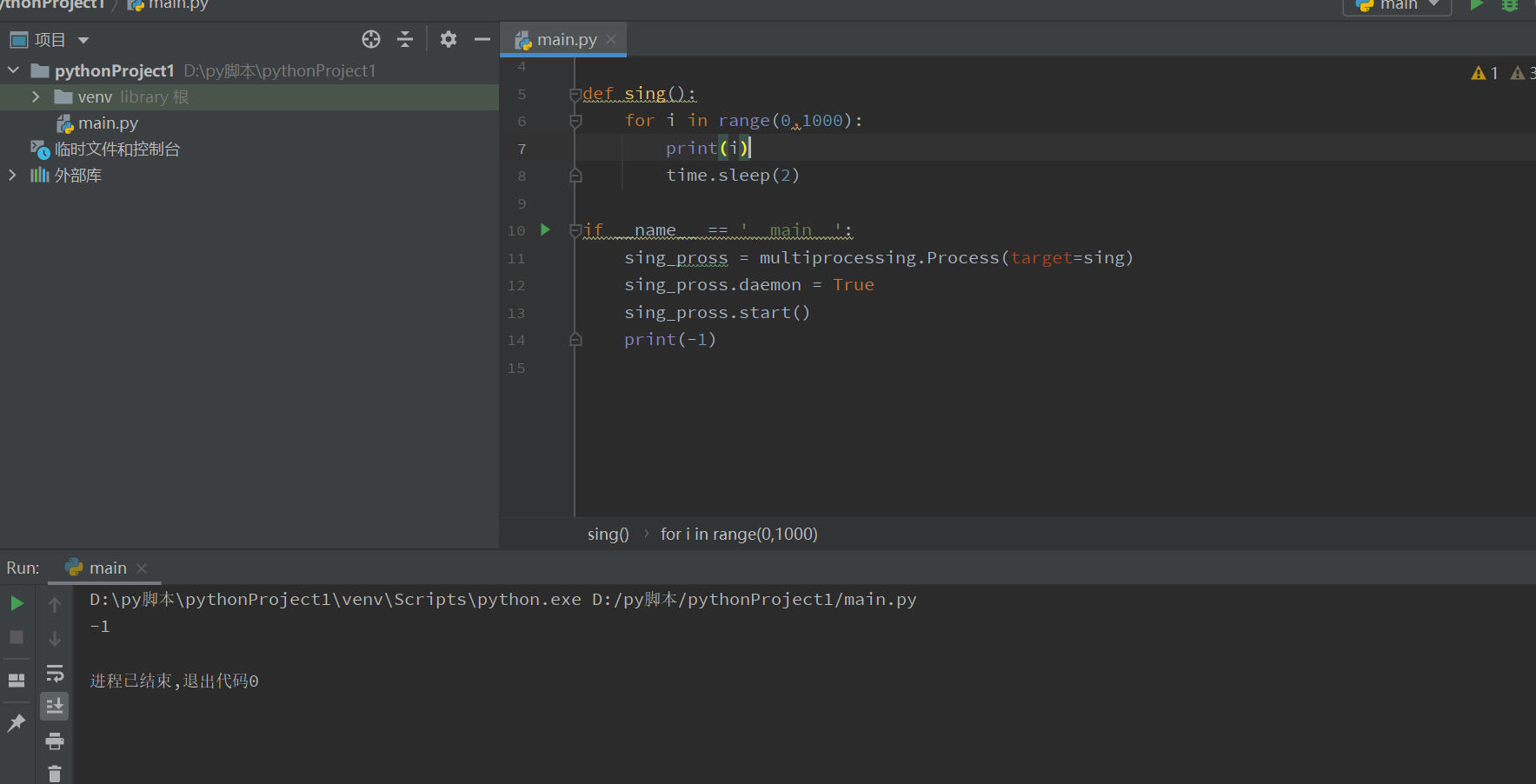The image size is (1536, 784).
Task: Click the sing() breadcrumb
Action: click(x=608, y=535)
